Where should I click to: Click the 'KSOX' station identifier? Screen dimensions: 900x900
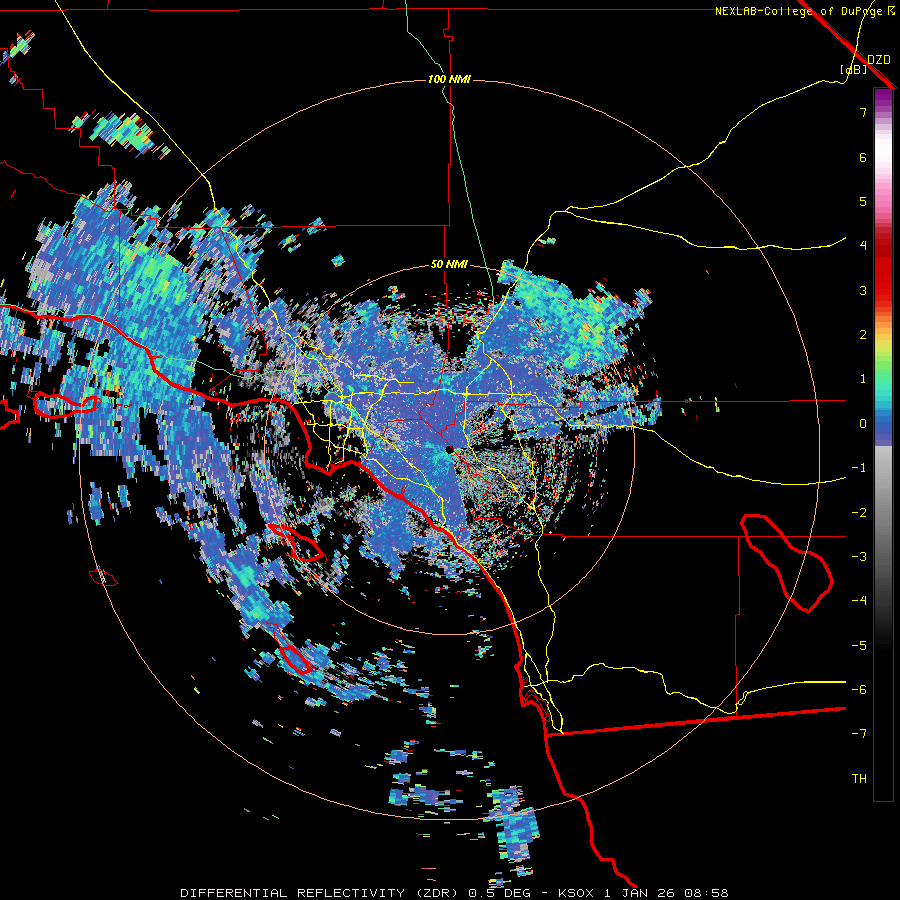(x=577, y=893)
